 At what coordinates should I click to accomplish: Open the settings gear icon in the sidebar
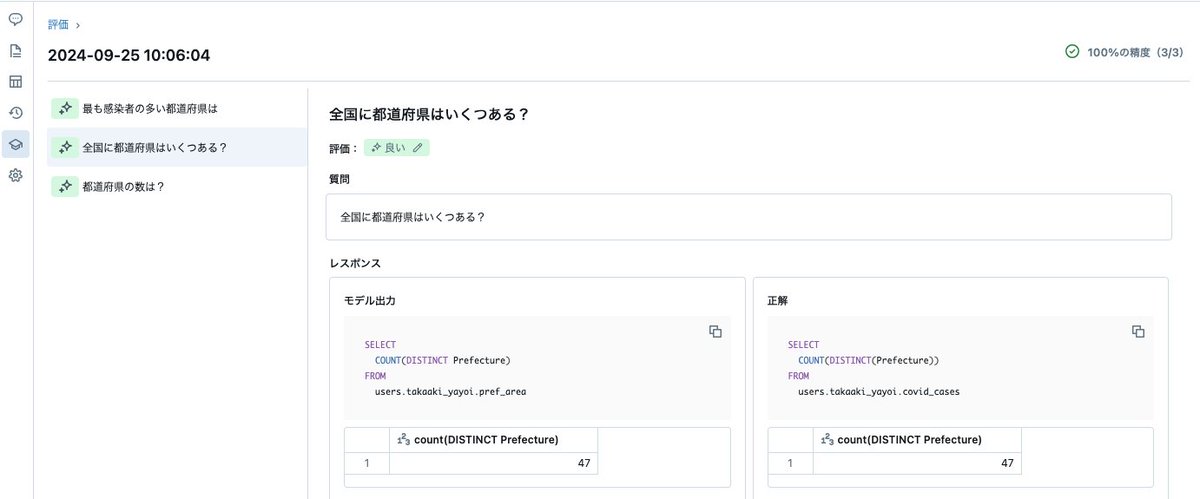(x=16, y=176)
